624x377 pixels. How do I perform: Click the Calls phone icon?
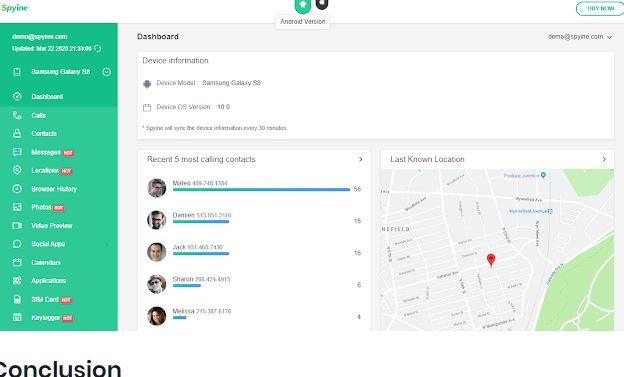click(x=17, y=115)
